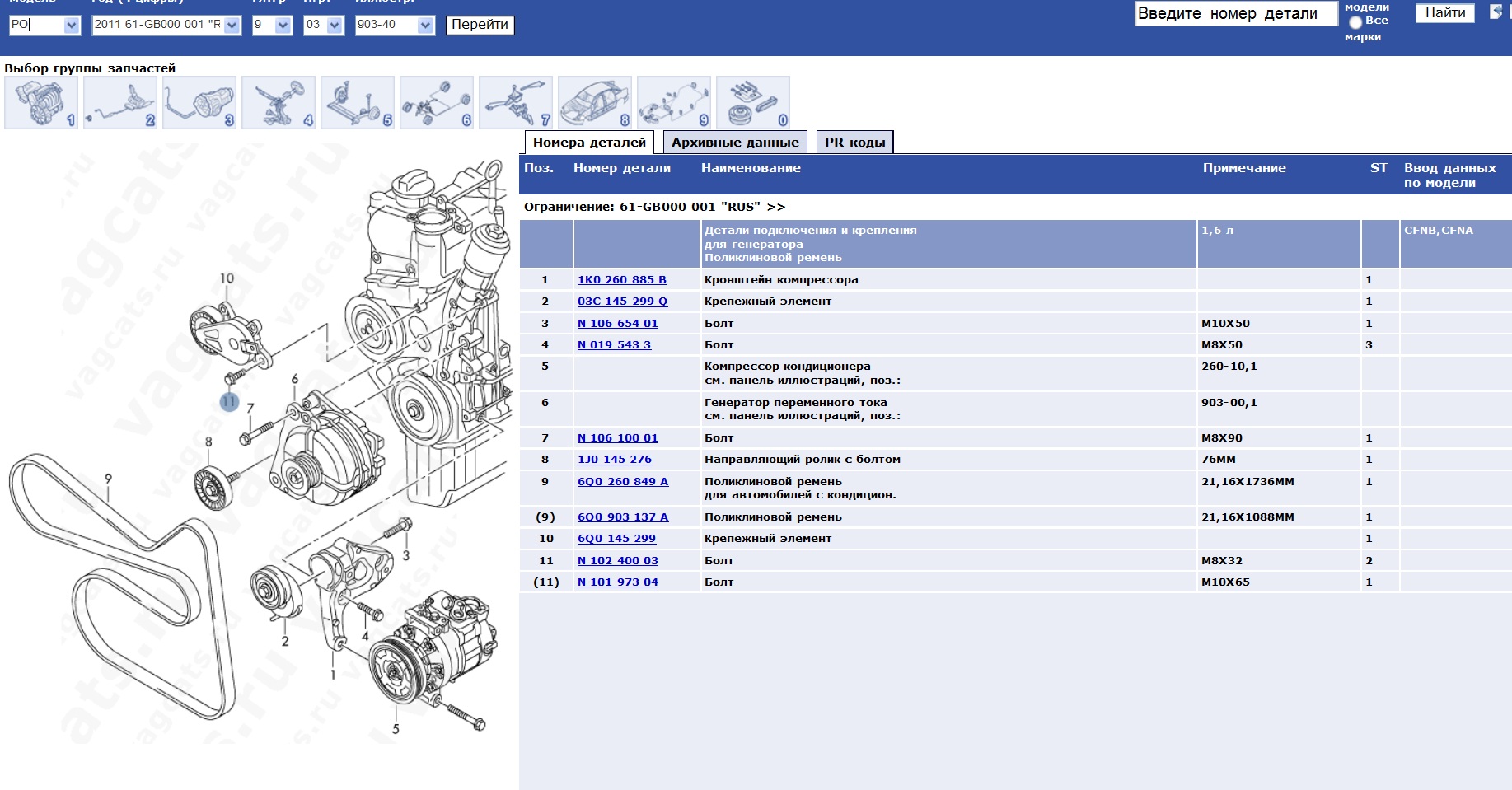The height and width of the screenshot is (790, 1512).
Task: Click the note "M8X32"
Action: click(1222, 561)
